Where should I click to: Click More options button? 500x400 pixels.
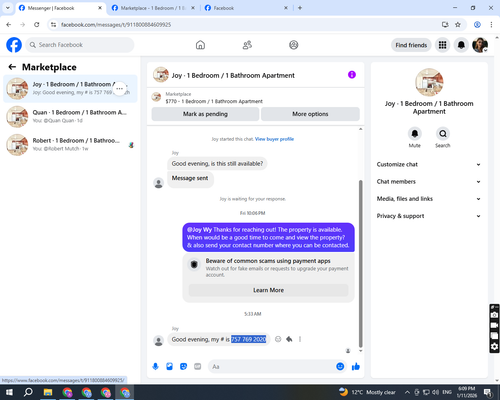click(310, 114)
